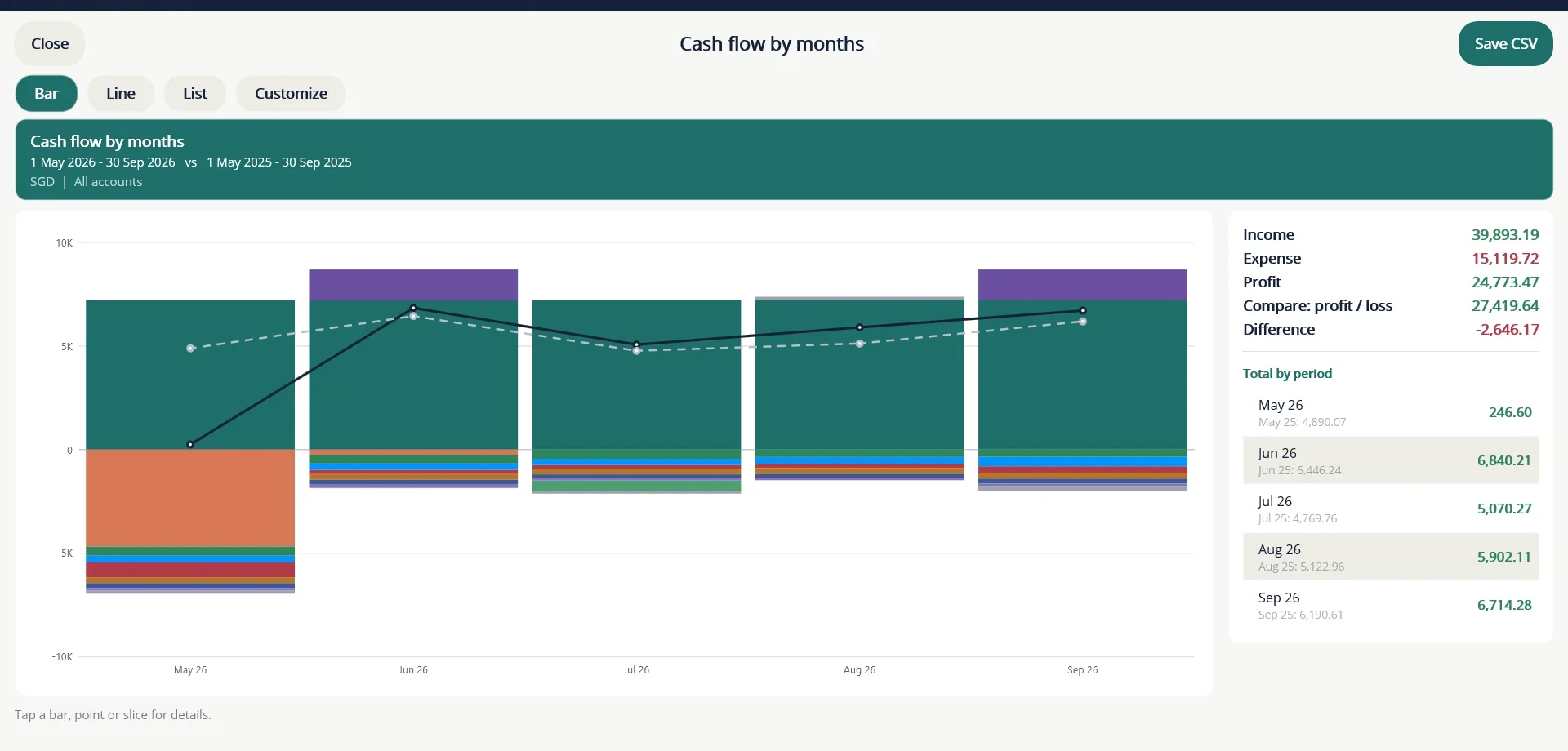1568x751 pixels.
Task: Open the Customize options
Action: point(291,94)
